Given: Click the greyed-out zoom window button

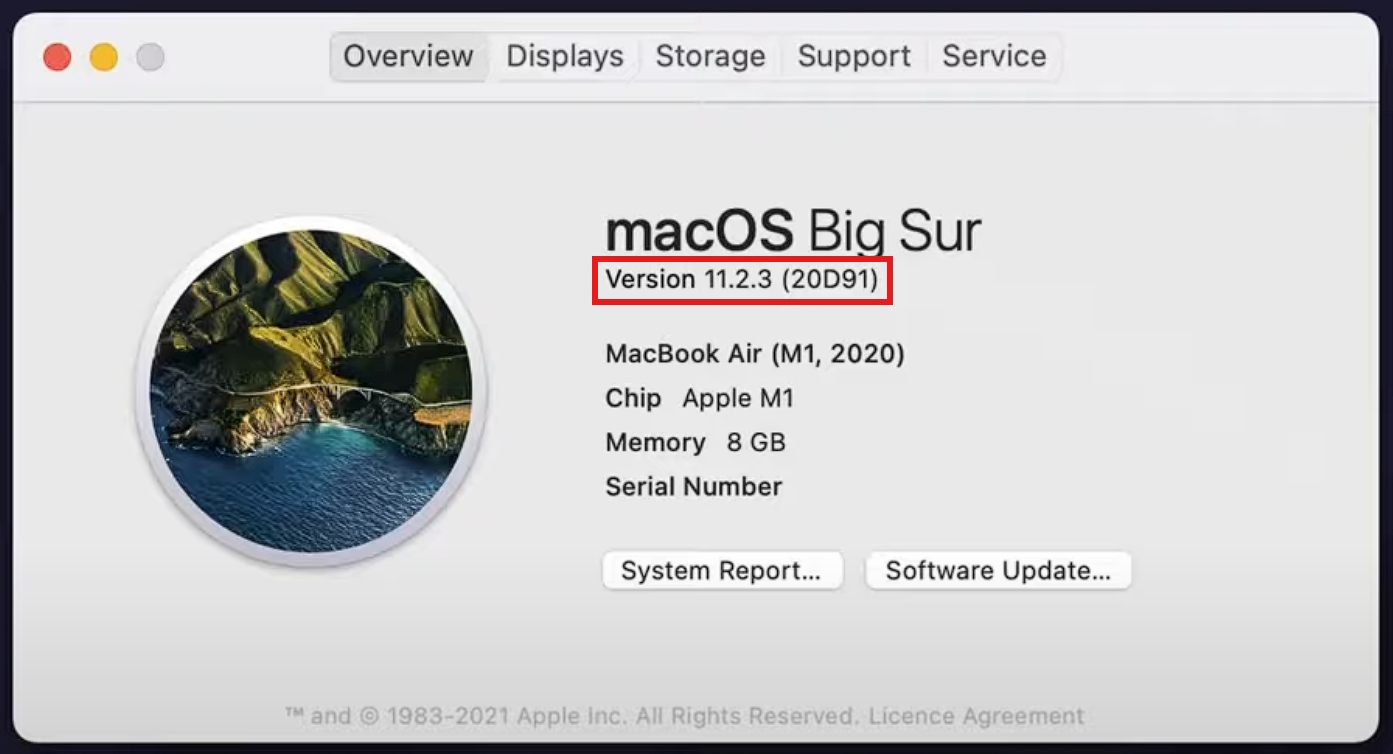Looking at the screenshot, I should pos(150,57).
